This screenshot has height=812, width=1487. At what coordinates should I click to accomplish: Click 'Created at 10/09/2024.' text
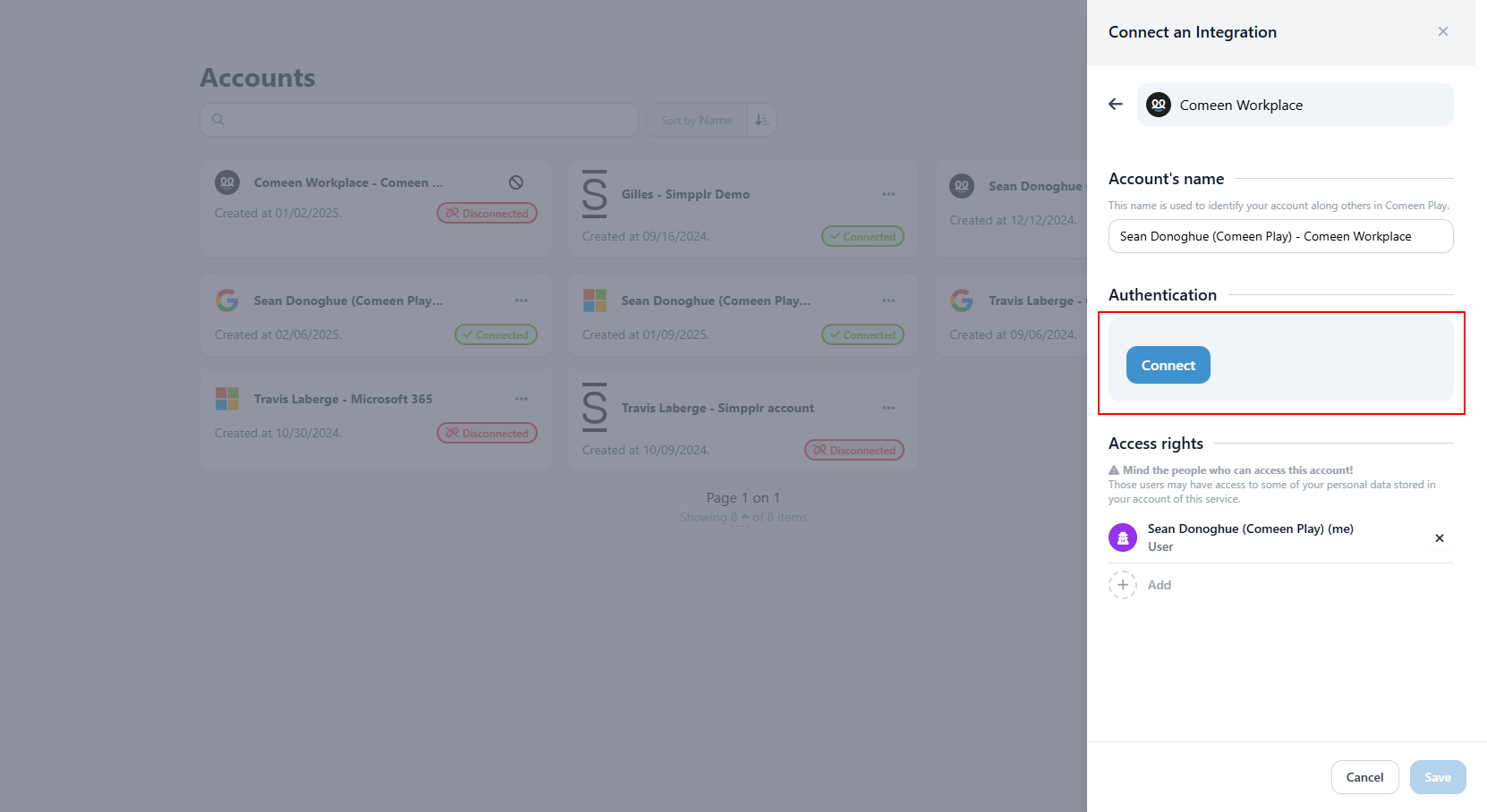tap(645, 450)
